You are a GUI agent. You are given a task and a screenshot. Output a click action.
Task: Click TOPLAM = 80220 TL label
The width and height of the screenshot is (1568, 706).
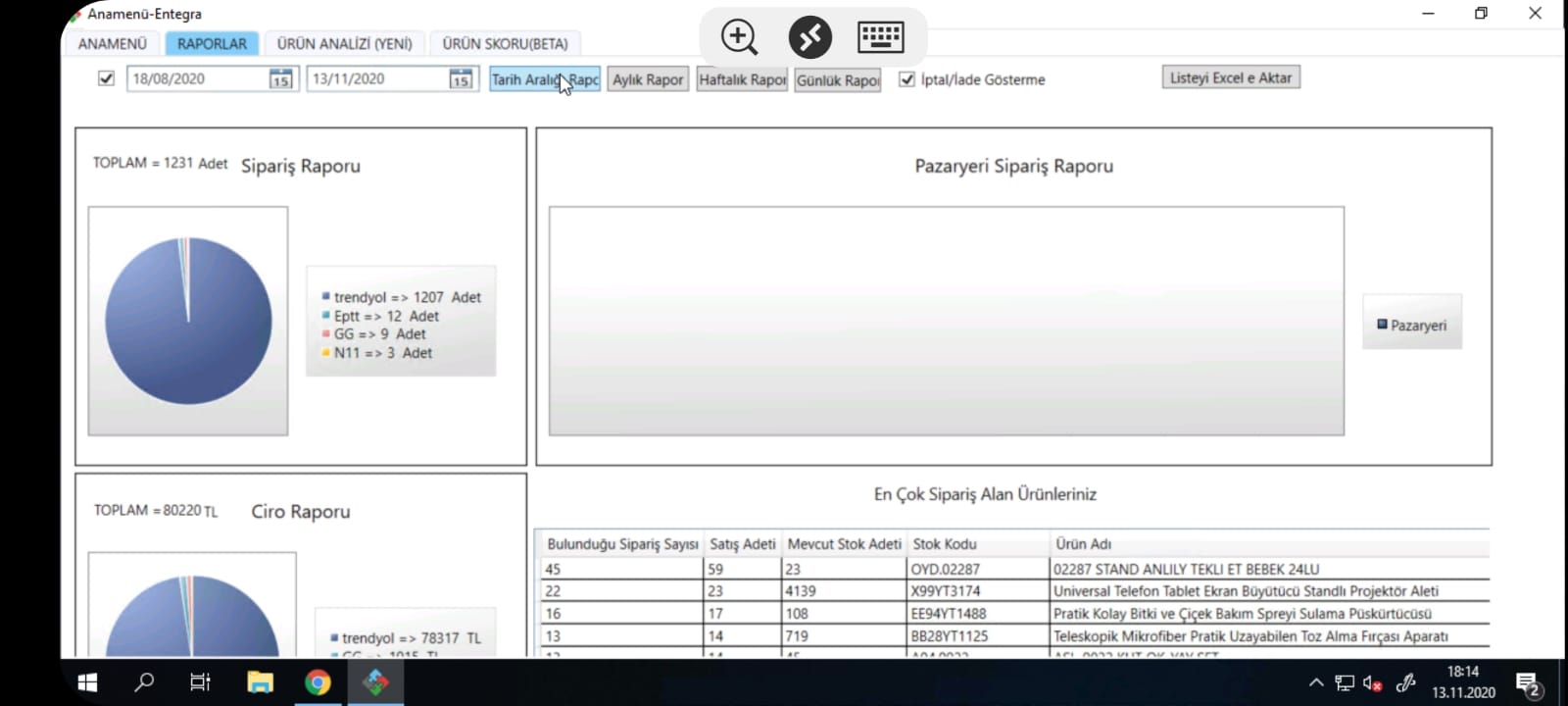156,510
